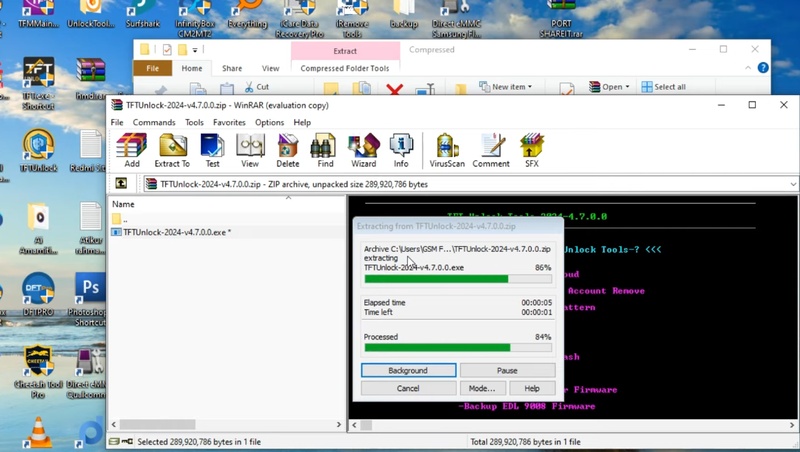This screenshot has height=452, width=800.
Task: Click the Mode... button
Action: (482, 388)
